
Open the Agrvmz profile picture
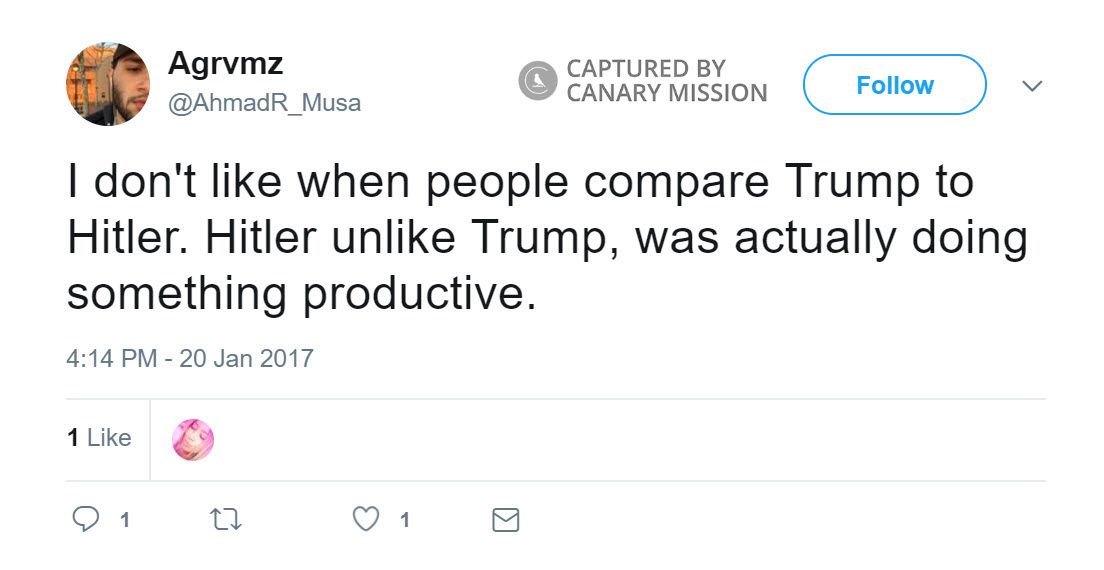[x=108, y=84]
